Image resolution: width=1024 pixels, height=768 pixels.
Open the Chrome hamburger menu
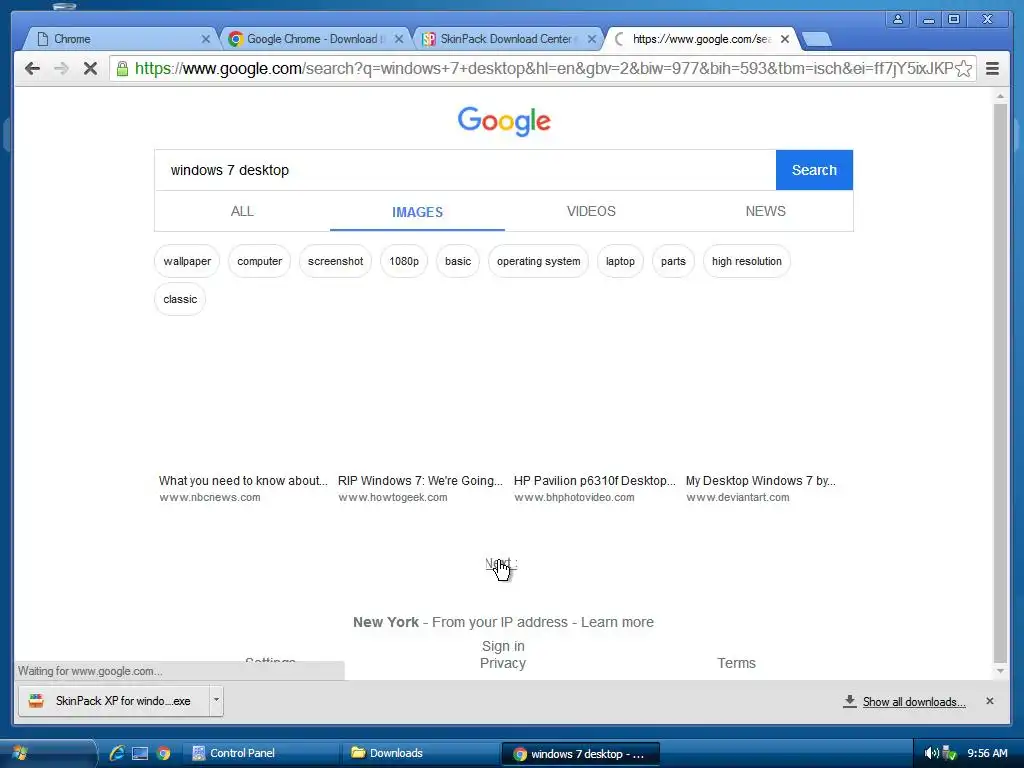coord(992,69)
